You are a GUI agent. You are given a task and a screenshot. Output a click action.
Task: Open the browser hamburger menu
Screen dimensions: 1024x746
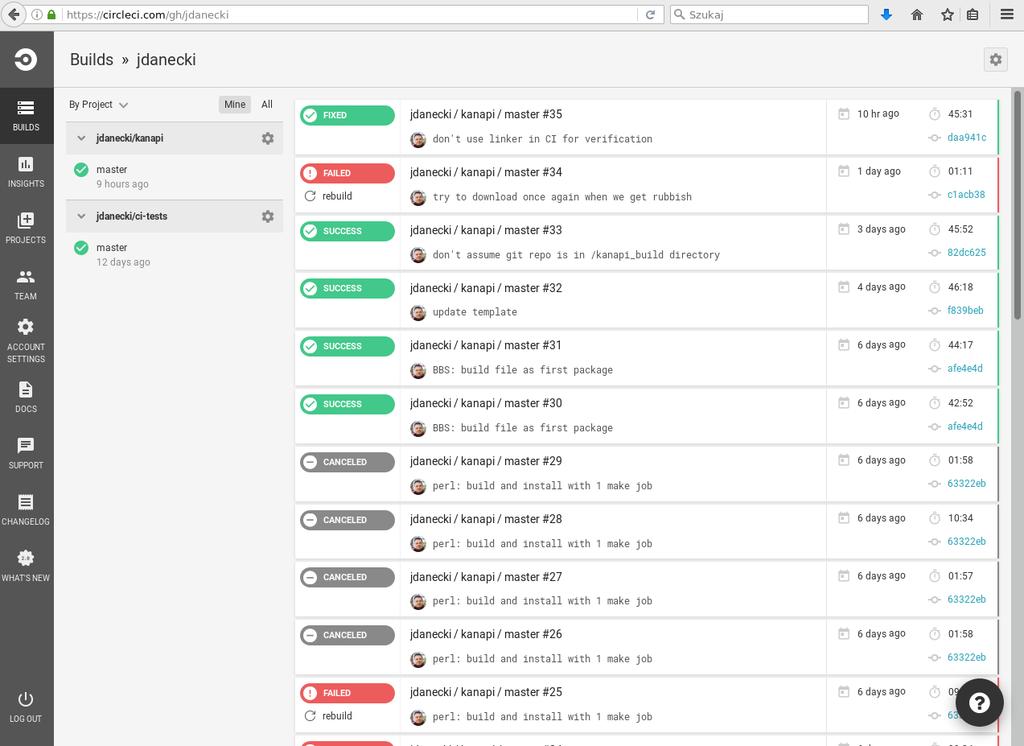tap(1007, 14)
